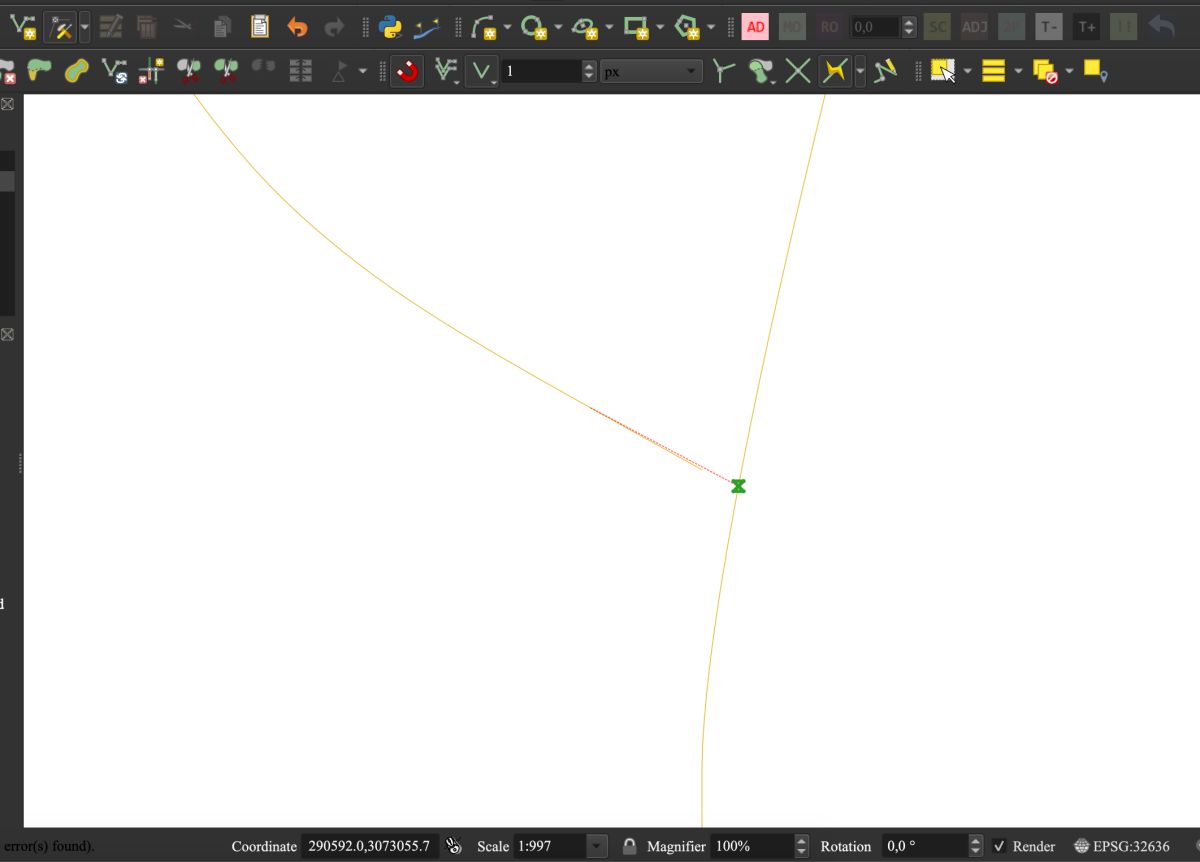Select the Split Features scissors tool
This screenshot has width=1200, height=862.
(188, 71)
